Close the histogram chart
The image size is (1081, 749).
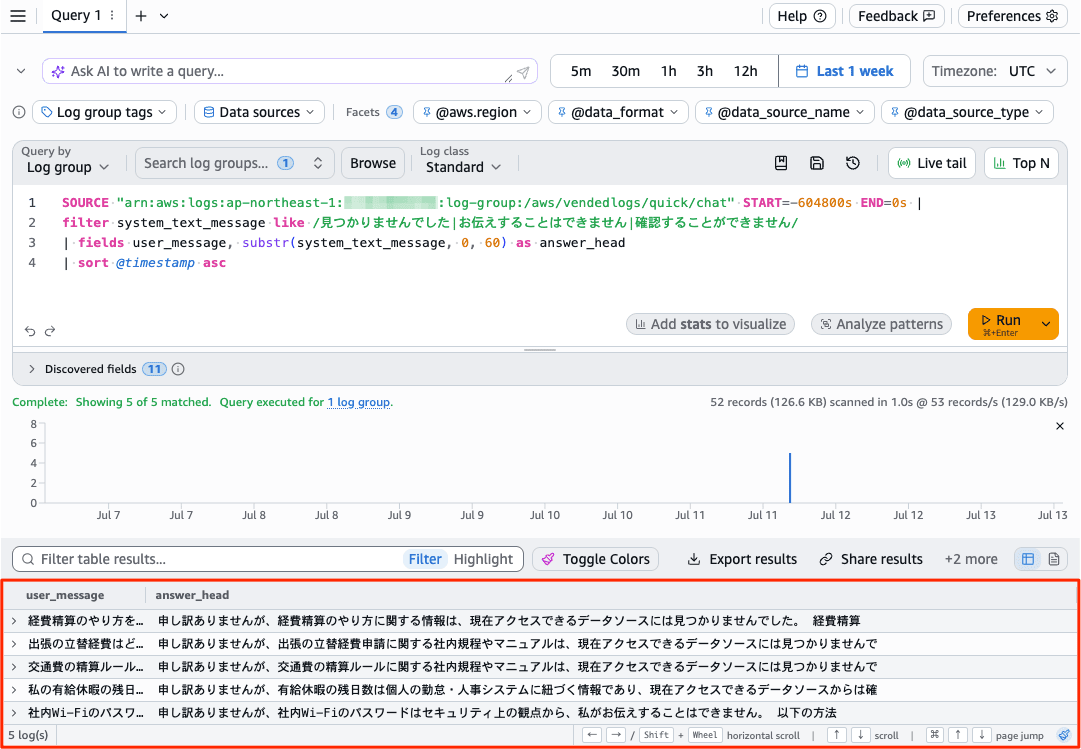[x=1060, y=426]
